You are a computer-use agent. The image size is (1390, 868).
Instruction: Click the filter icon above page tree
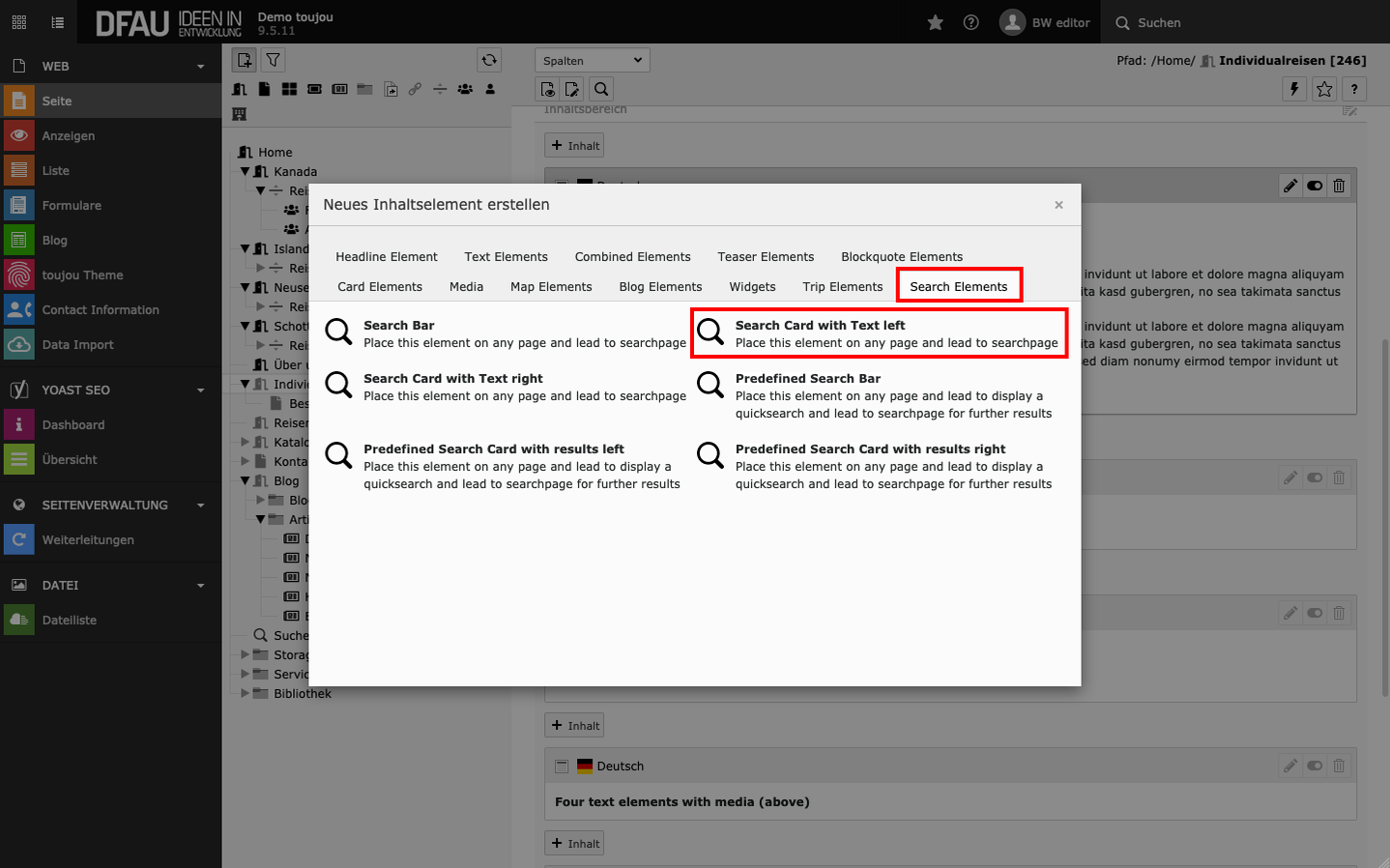(274, 60)
